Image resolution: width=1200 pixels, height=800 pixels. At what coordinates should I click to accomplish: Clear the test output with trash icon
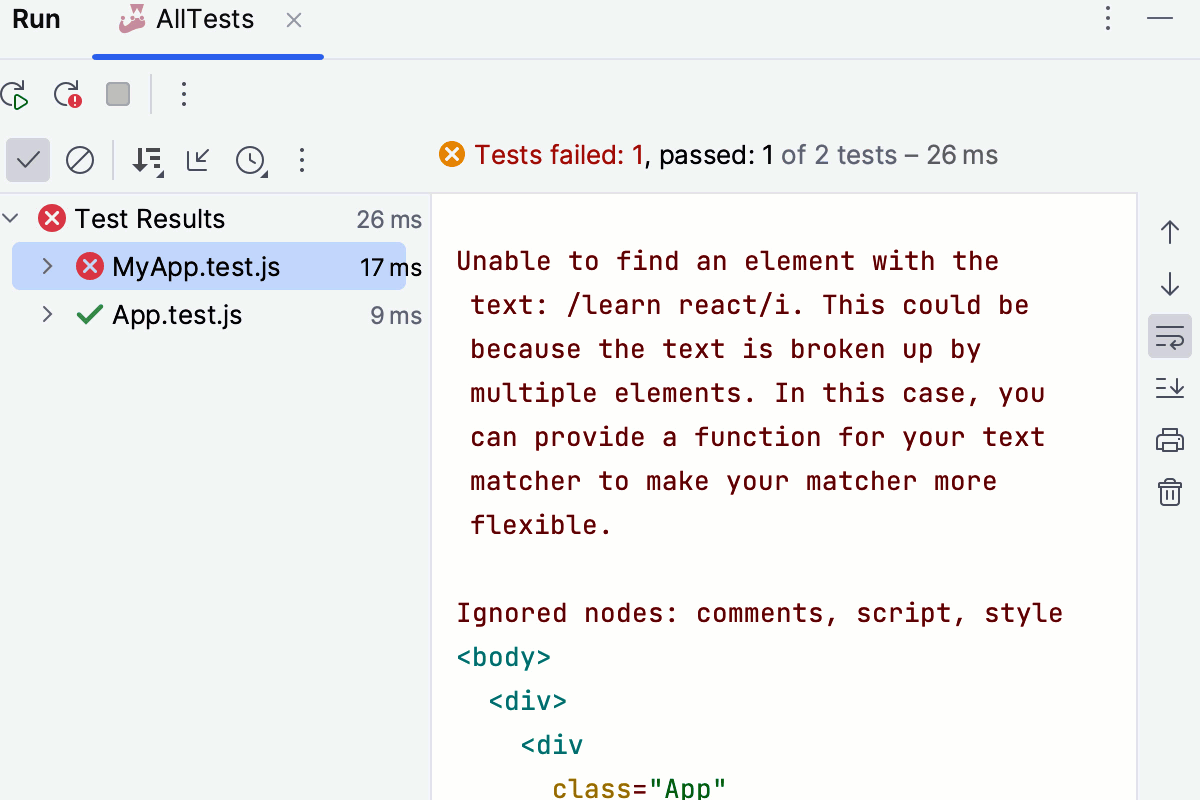(x=1169, y=492)
